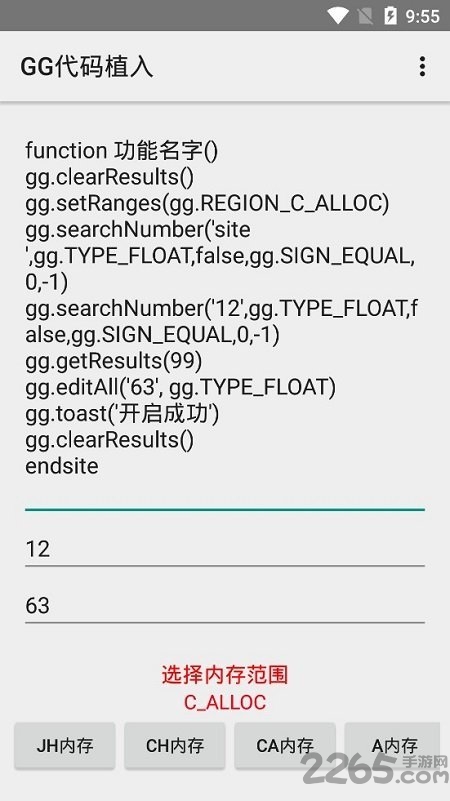Focus the empty teal-underlined input field
This screenshot has width=450, height=801.
[x=225, y=493]
